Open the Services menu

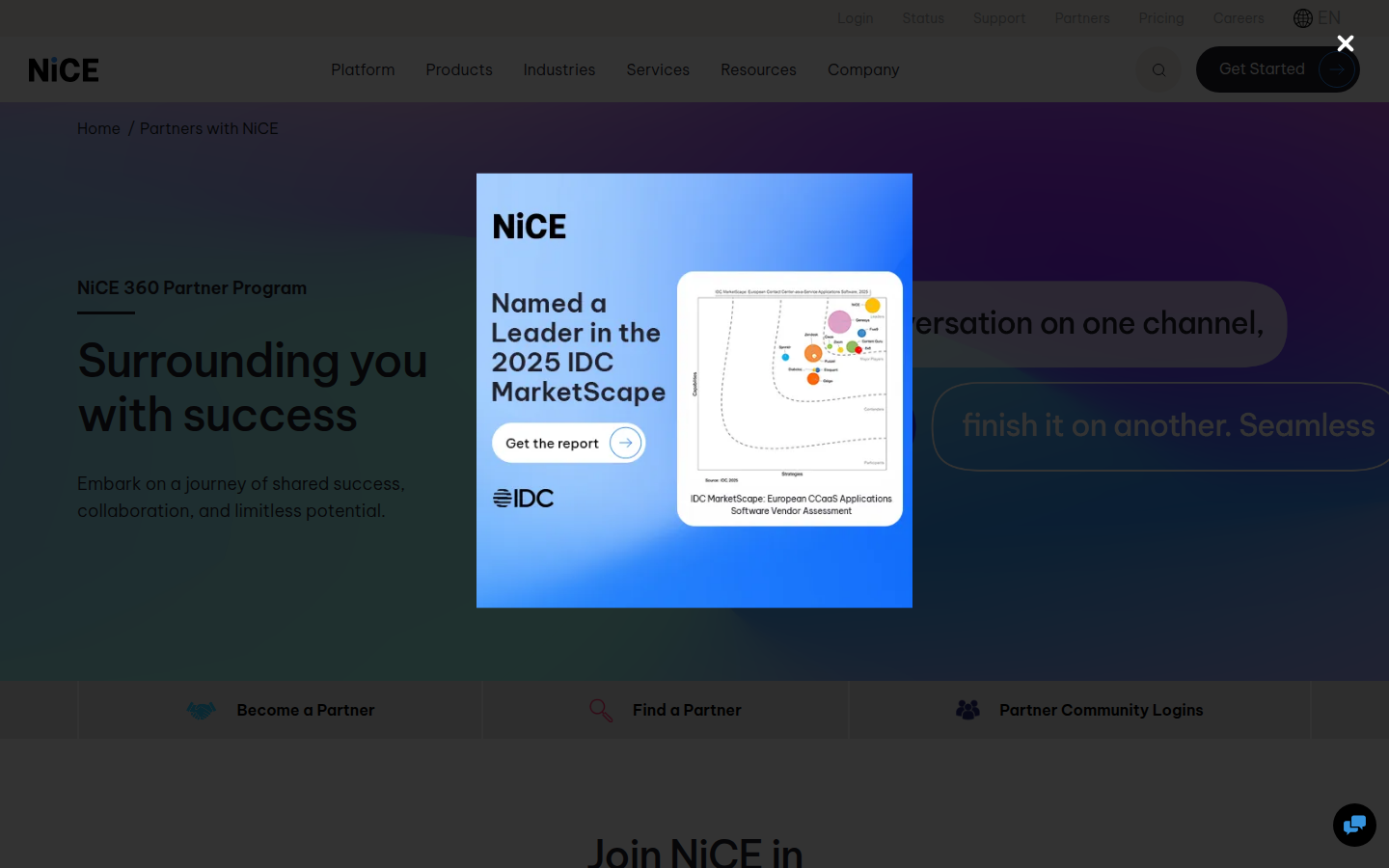(x=658, y=70)
